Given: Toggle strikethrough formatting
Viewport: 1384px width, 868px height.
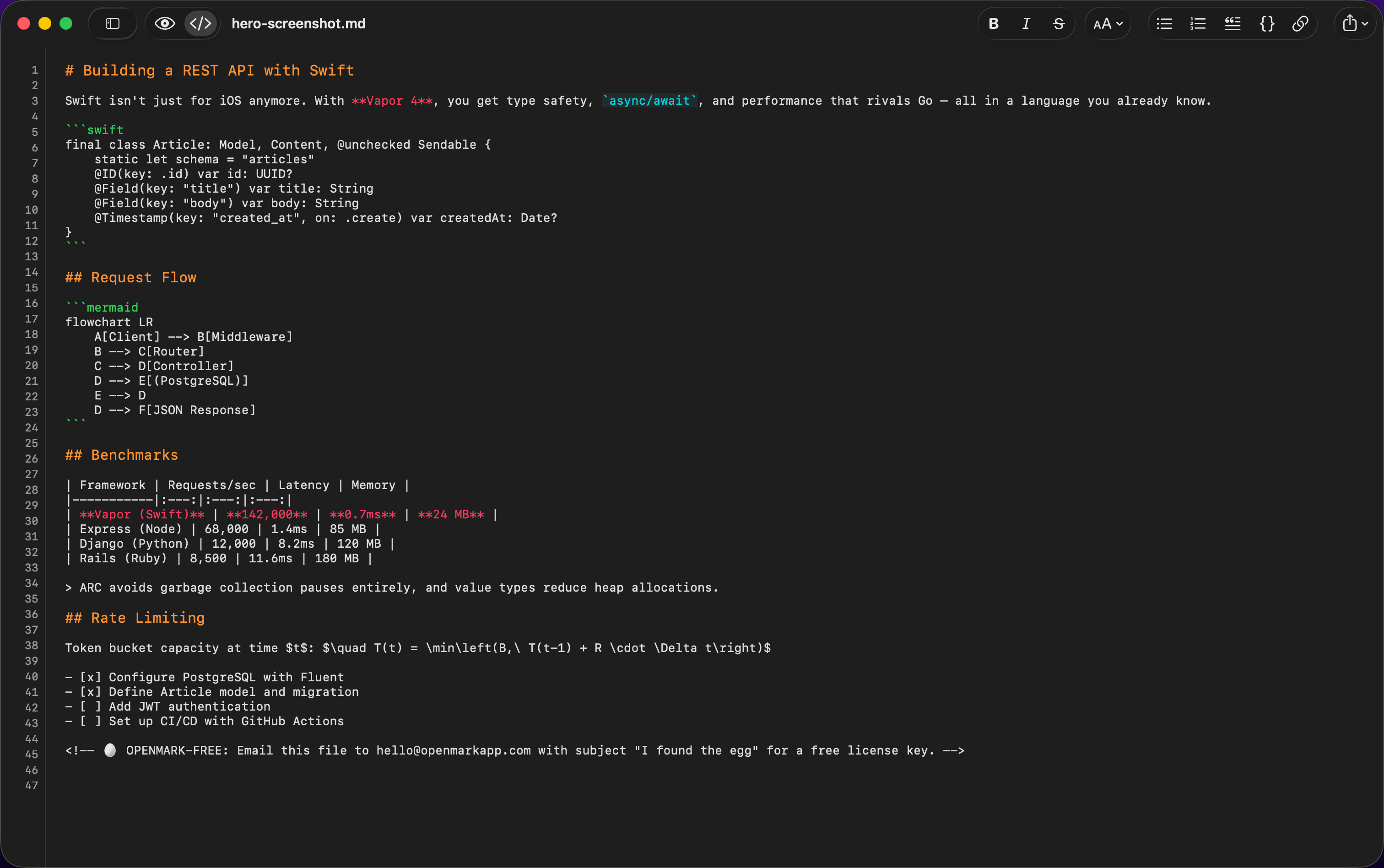Looking at the screenshot, I should (x=1059, y=23).
